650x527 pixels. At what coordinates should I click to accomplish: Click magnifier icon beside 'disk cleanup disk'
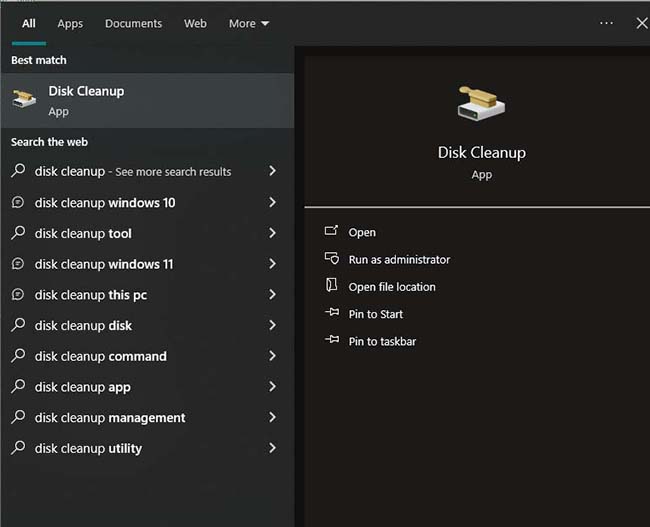click(18, 325)
